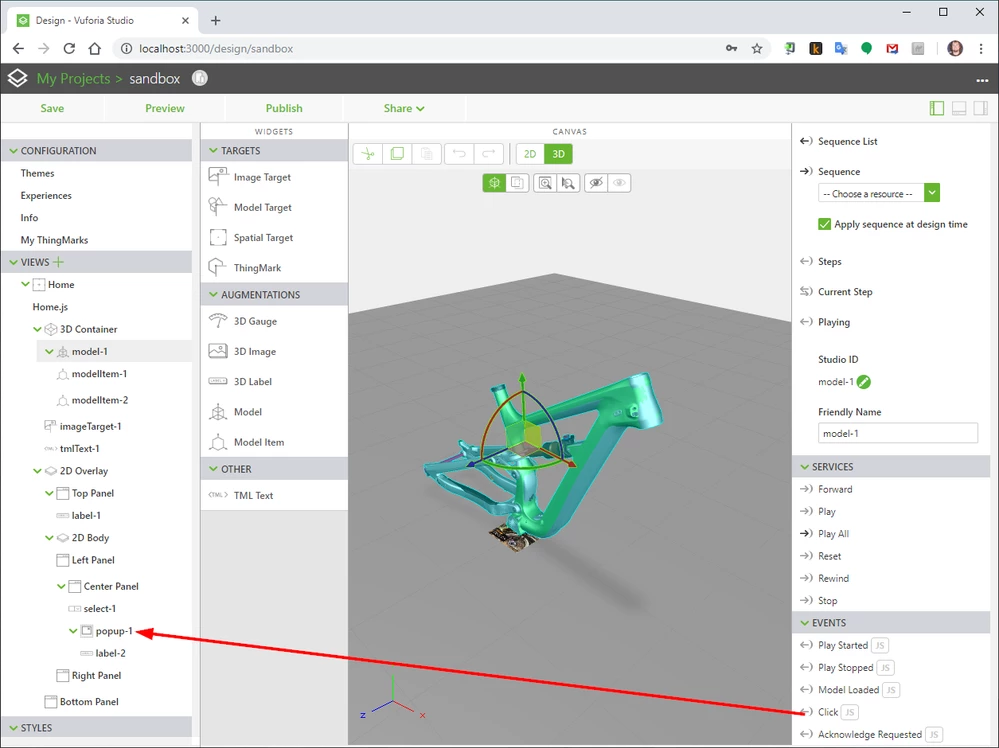Click the Zoom All magnifier icon
This screenshot has width=999, height=748.
point(545,183)
